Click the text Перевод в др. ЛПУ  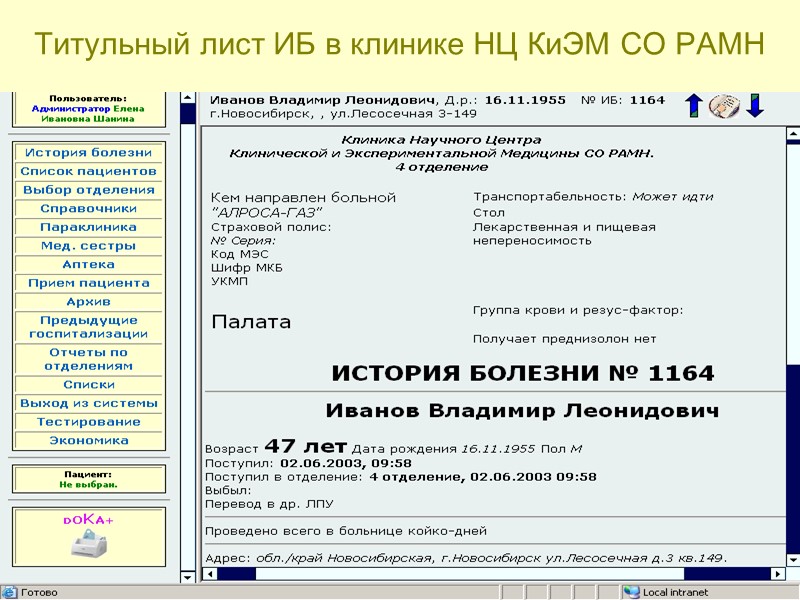(269, 504)
